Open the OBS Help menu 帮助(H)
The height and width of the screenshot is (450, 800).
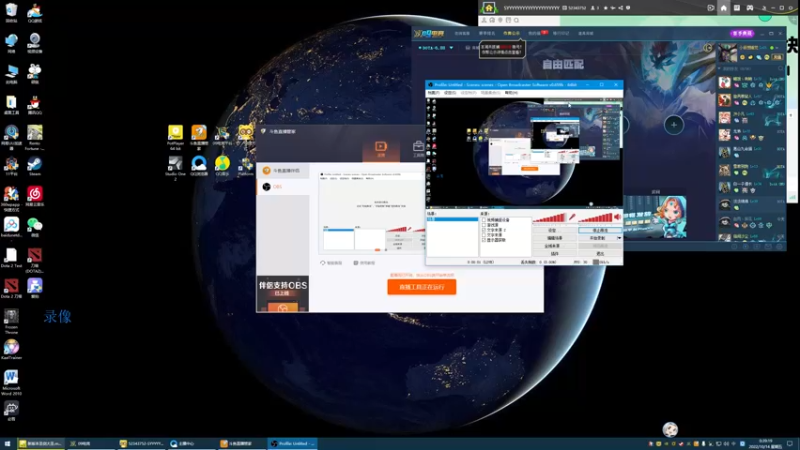pyautogui.click(x=511, y=93)
